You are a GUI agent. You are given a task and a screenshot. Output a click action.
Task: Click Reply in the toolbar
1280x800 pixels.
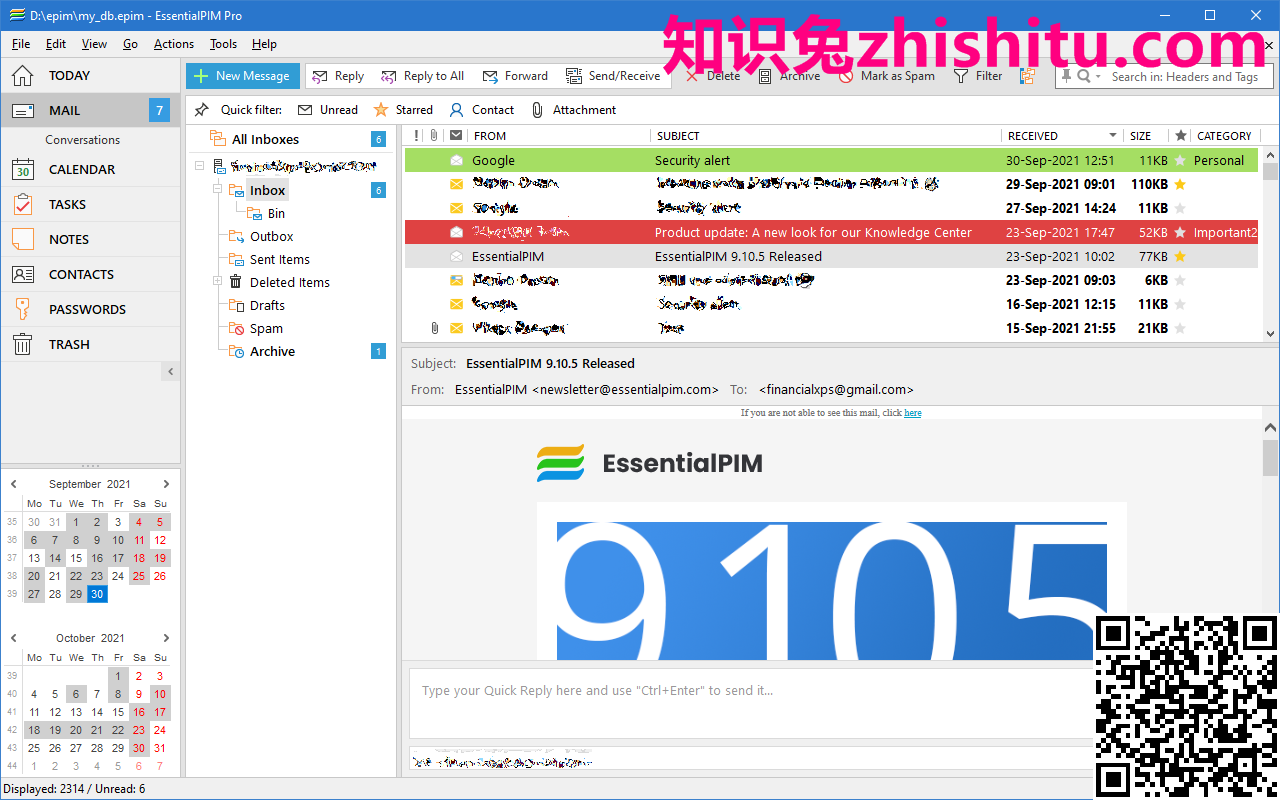click(338, 76)
